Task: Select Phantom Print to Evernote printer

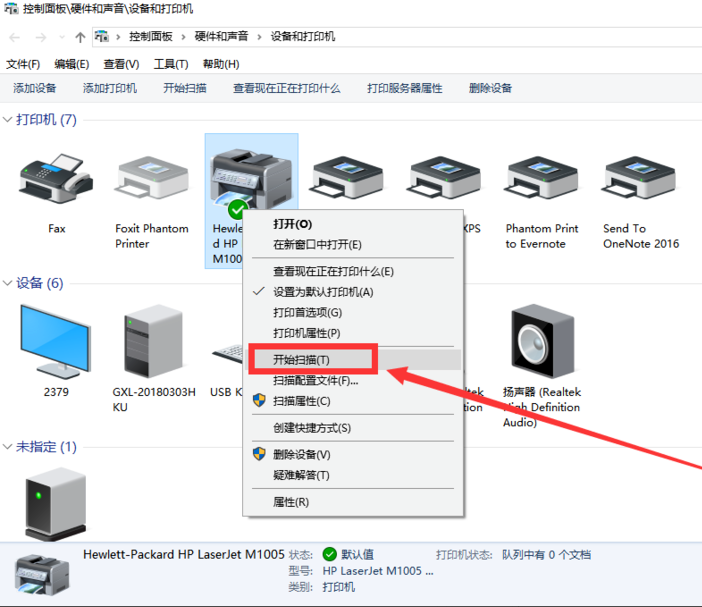Action: pos(542,180)
